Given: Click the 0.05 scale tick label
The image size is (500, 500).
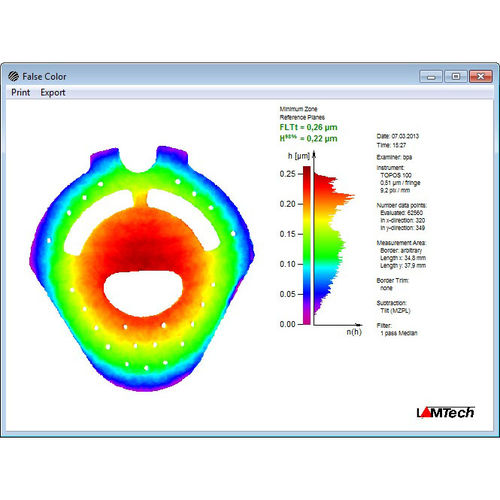Looking at the screenshot, I should 288,294.
